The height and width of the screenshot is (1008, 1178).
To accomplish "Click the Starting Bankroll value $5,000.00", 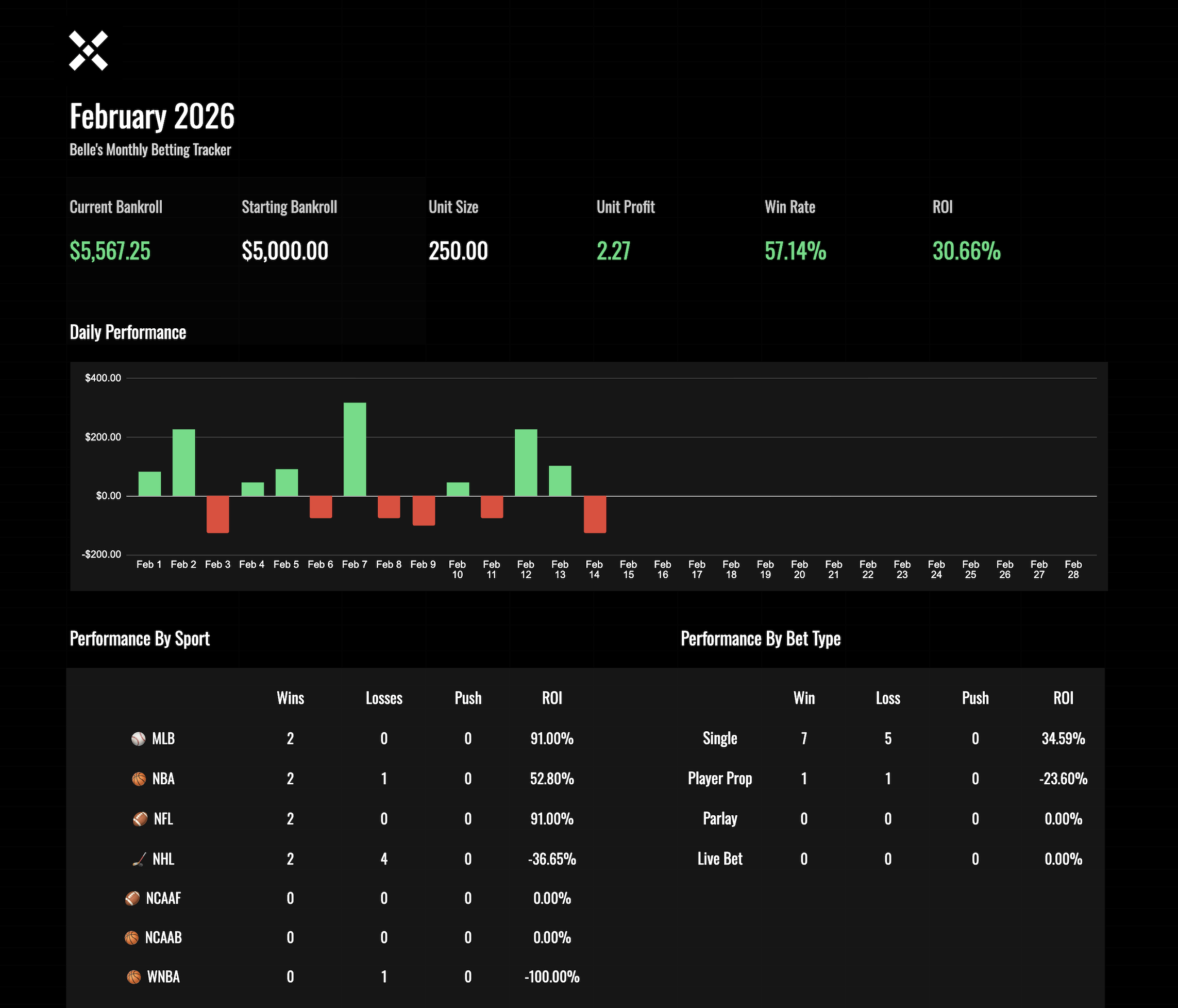I will point(285,251).
